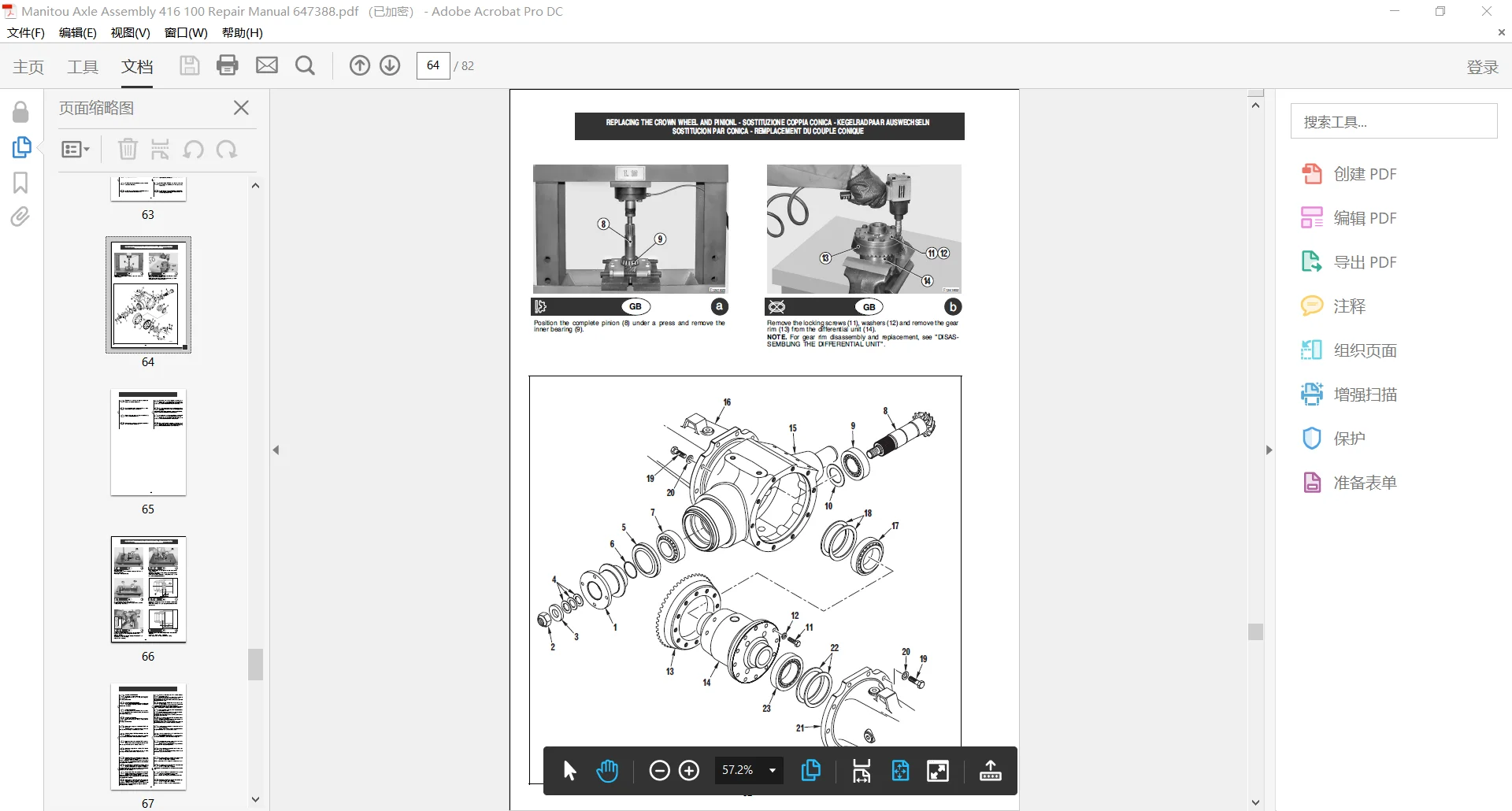Switch to full screen mode icon

pyautogui.click(x=938, y=771)
